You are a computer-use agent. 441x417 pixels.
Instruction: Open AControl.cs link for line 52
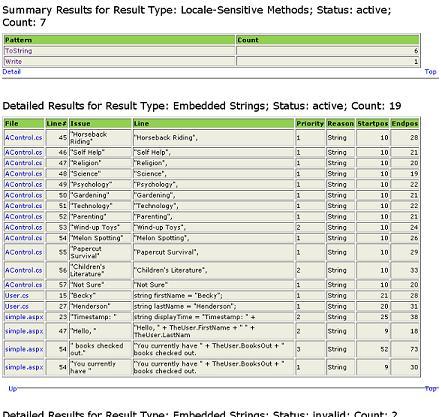click(x=24, y=216)
